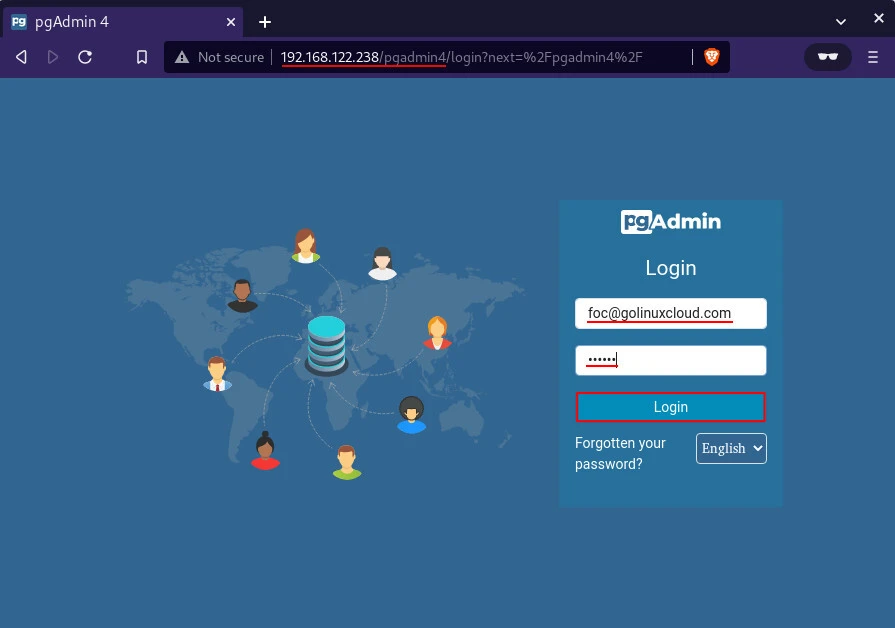This screenshot has width=895, height=628.
Task: Close the pgAdmin 4 tab
Action: point(230,21)
